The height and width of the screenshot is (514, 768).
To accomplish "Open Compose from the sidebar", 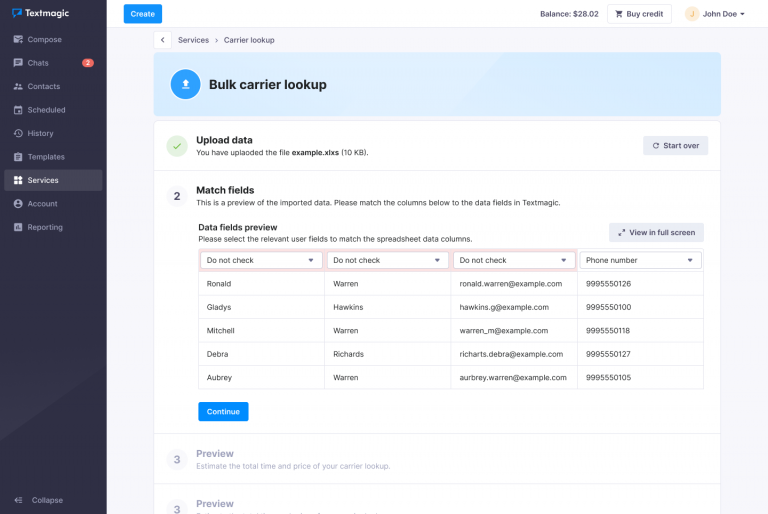I will point(44,40).
